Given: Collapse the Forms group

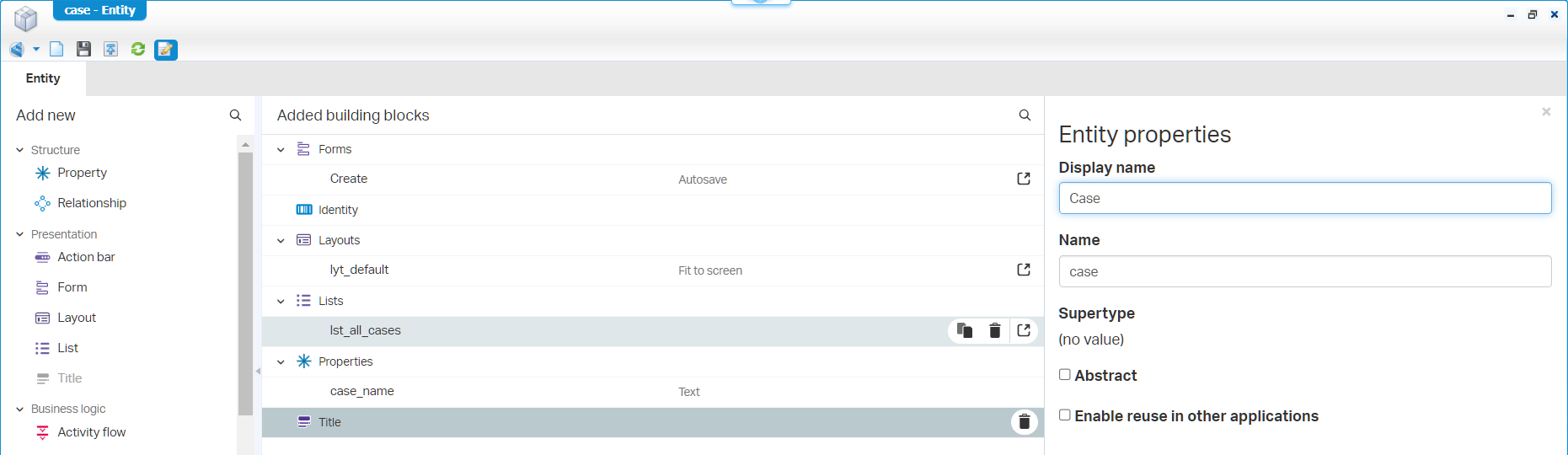Looking at the screenshot, I should (x=281, y=150).
